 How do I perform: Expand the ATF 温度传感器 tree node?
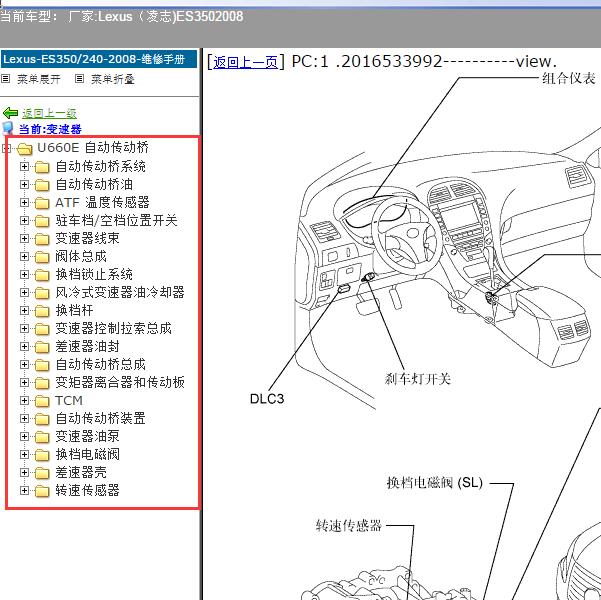(25, 203)
